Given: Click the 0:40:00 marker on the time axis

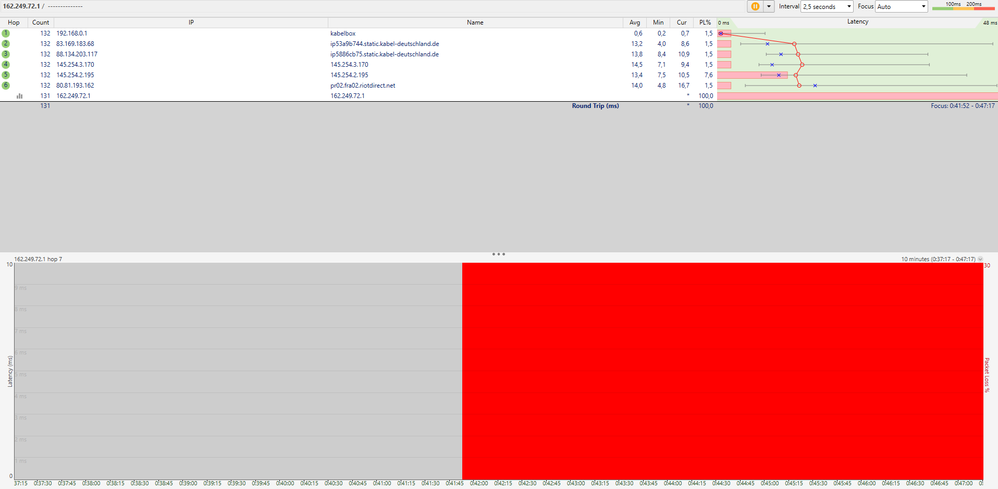Looking at the screenshot, I should (x=285, y=483).
